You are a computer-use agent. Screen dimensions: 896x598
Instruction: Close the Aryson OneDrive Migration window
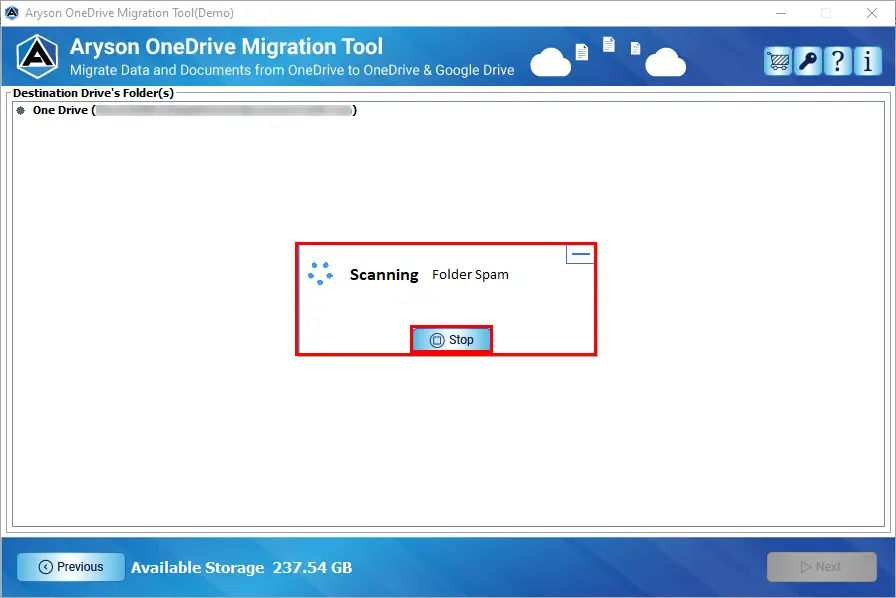(871, 13)
